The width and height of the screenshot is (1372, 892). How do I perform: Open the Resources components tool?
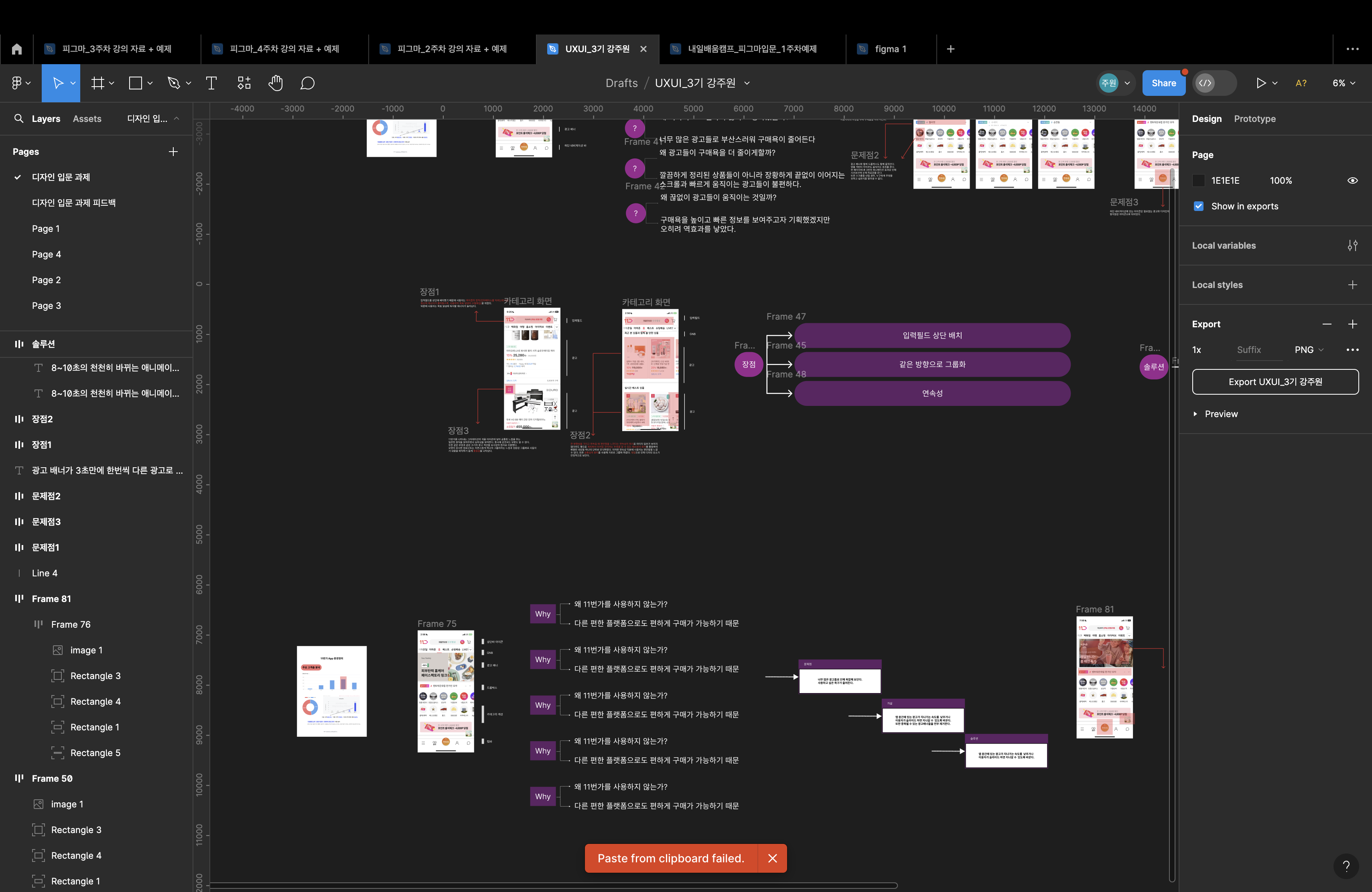click(x=244, y=83)
